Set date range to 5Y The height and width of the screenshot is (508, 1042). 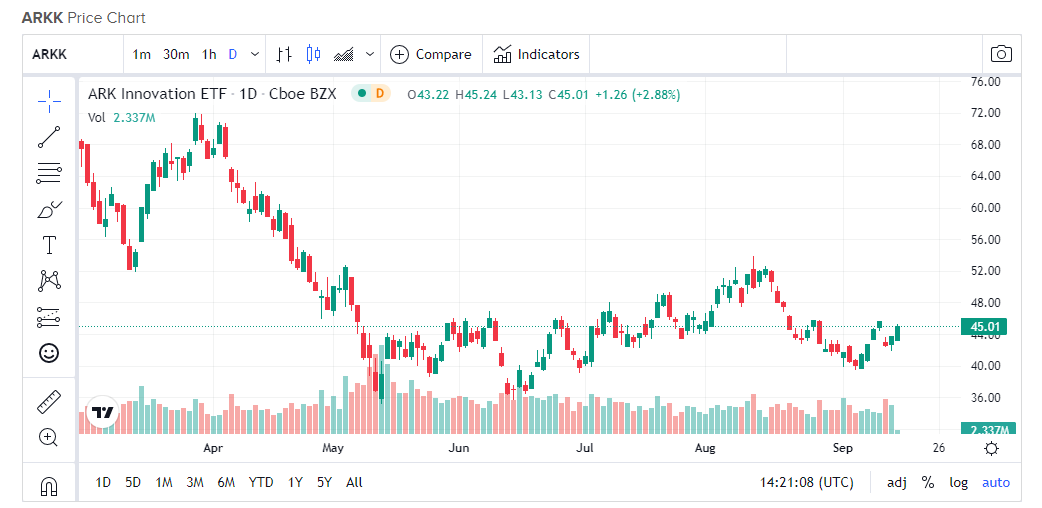coord(324,483)
